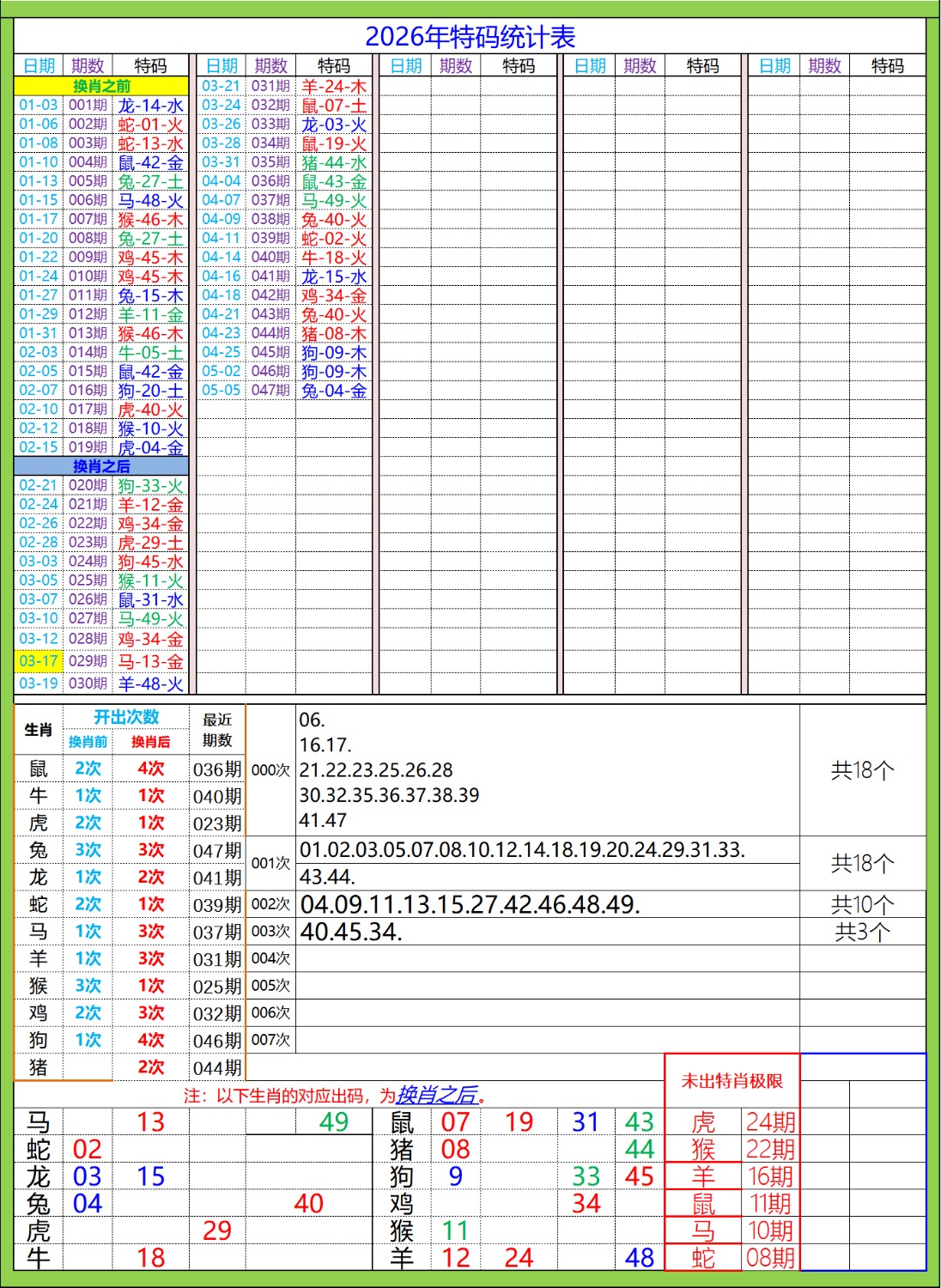This screenshot has width=941, height=1288.
Task: Select the result cell 猪-44-水
Action: pos(334,161)
